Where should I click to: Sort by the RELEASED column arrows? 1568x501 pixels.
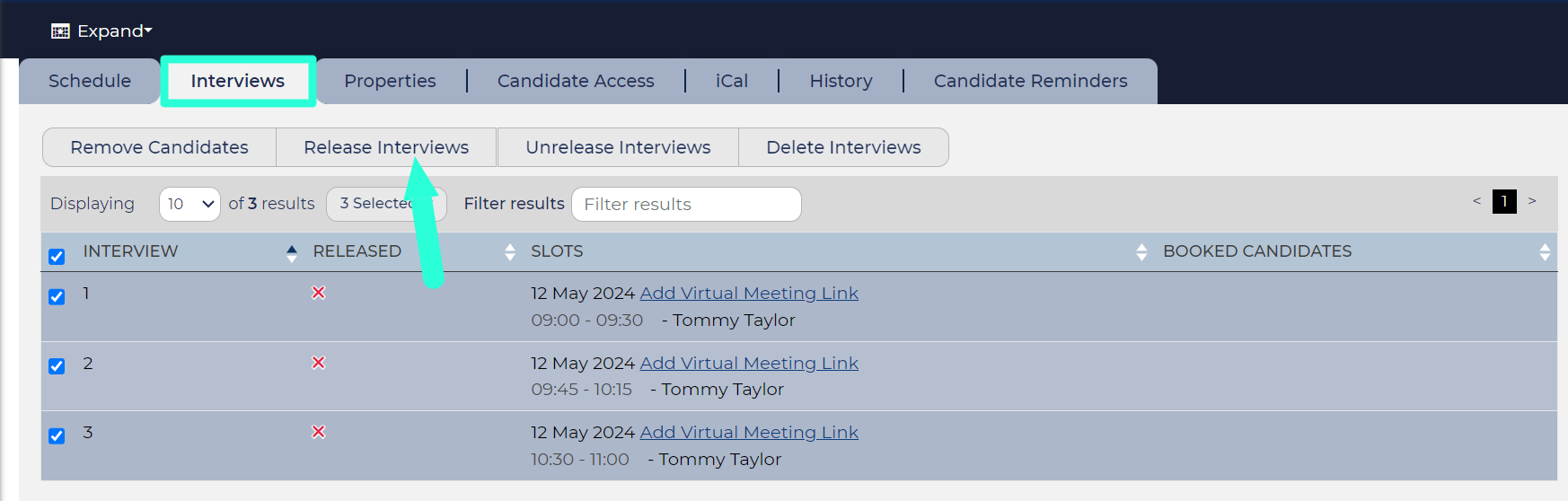510,252
